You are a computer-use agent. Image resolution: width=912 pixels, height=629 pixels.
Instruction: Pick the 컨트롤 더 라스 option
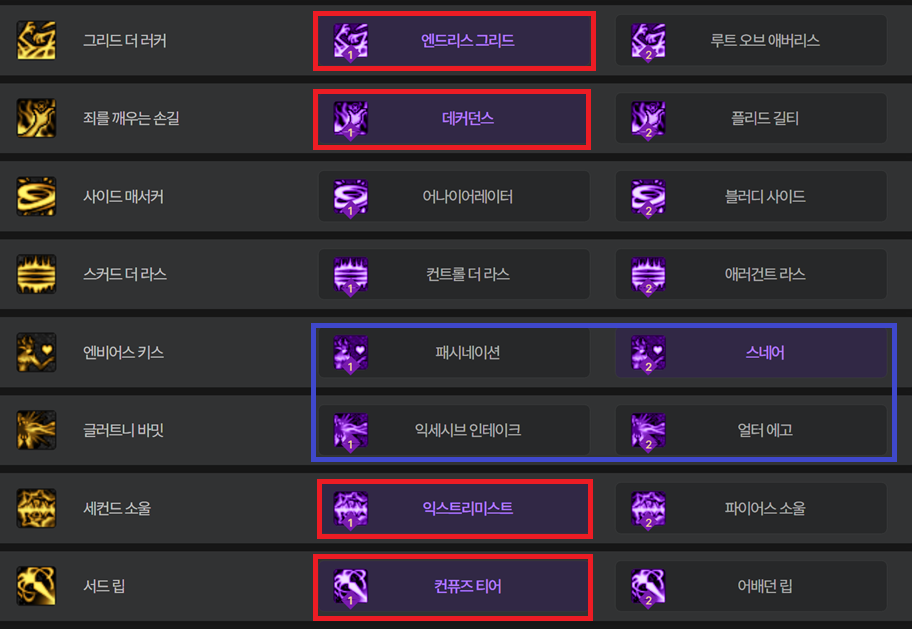click(x=467, y=274)
